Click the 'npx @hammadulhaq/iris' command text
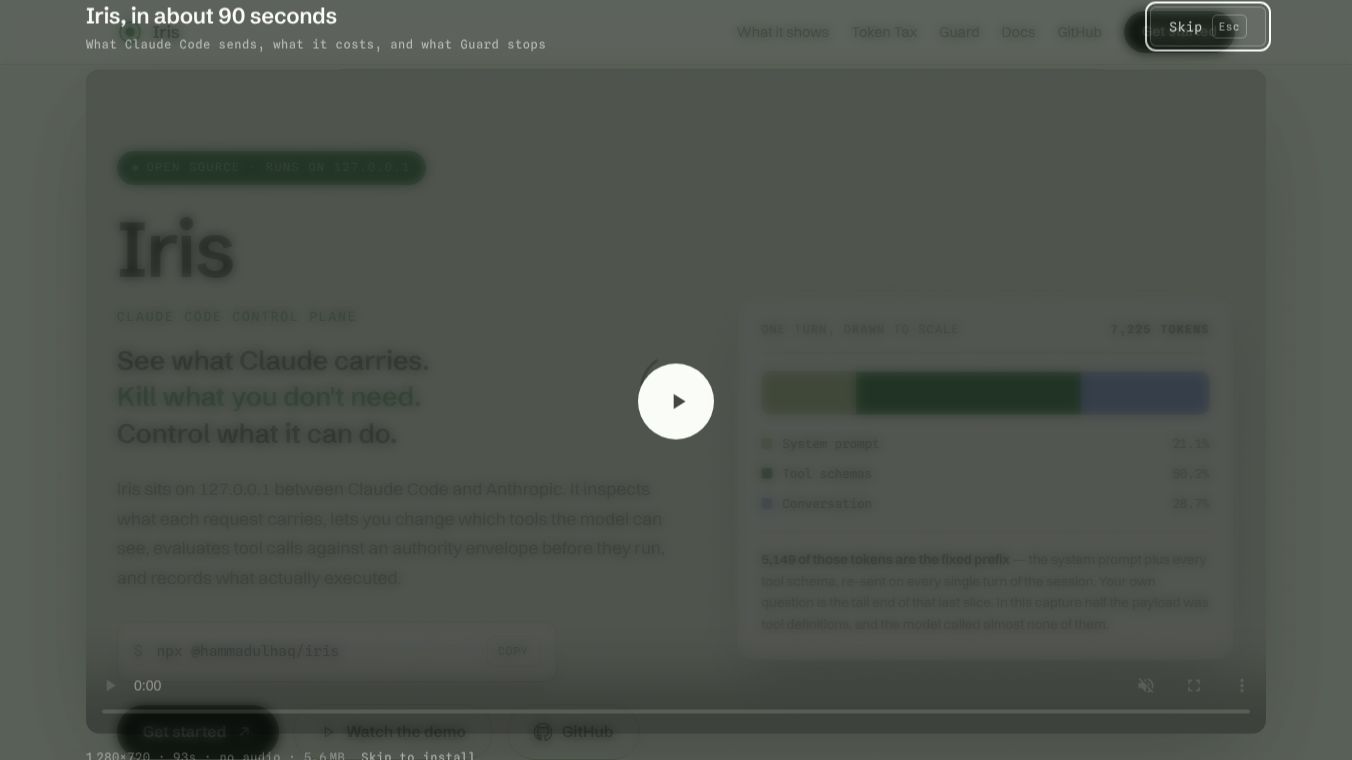The image size is (1352, 760). [247, 651]
